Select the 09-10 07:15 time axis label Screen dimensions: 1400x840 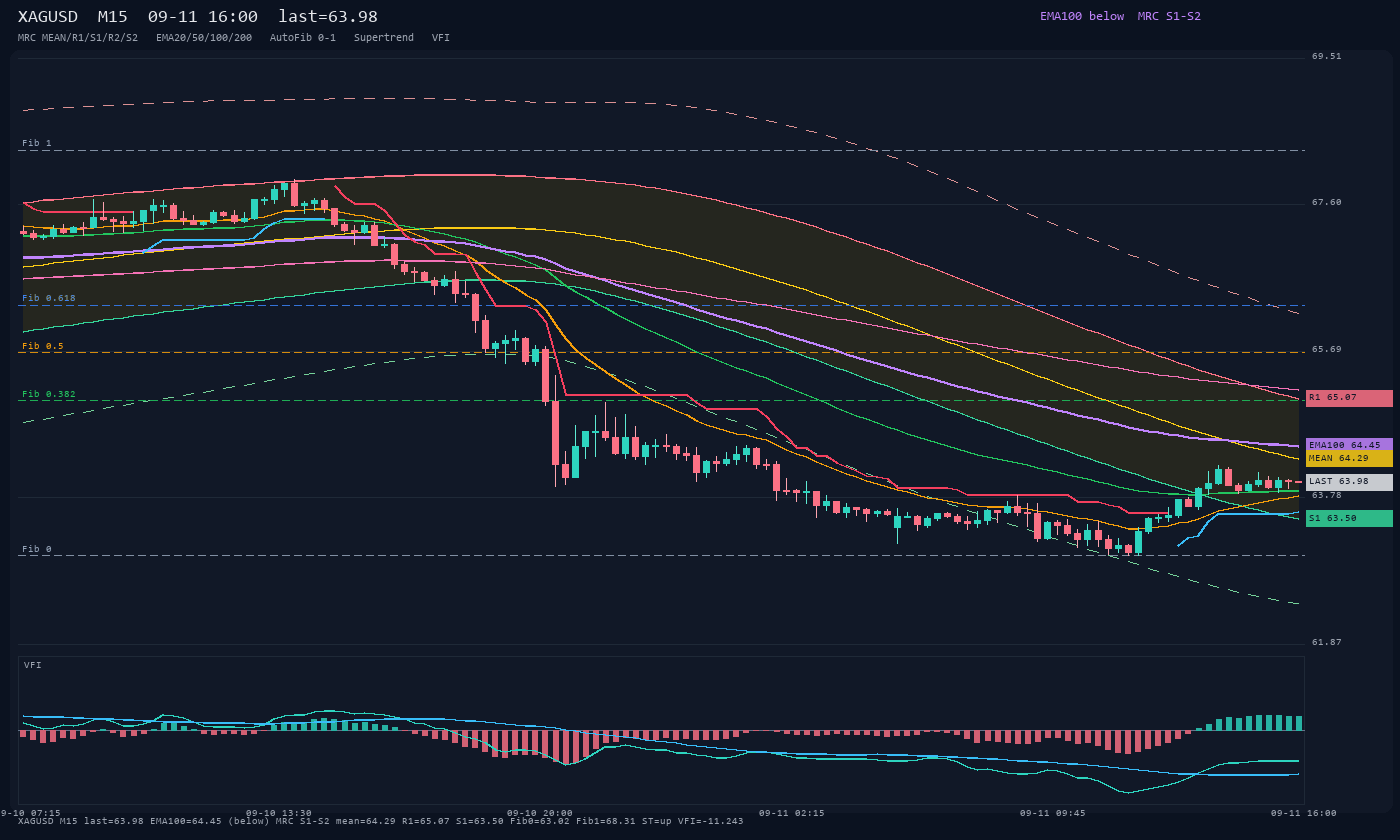tap(31, 813)
